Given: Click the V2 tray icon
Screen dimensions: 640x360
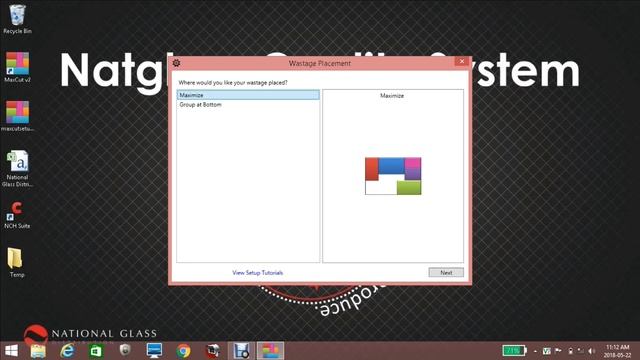Looking at the screenshot, I should pos(547,351).
